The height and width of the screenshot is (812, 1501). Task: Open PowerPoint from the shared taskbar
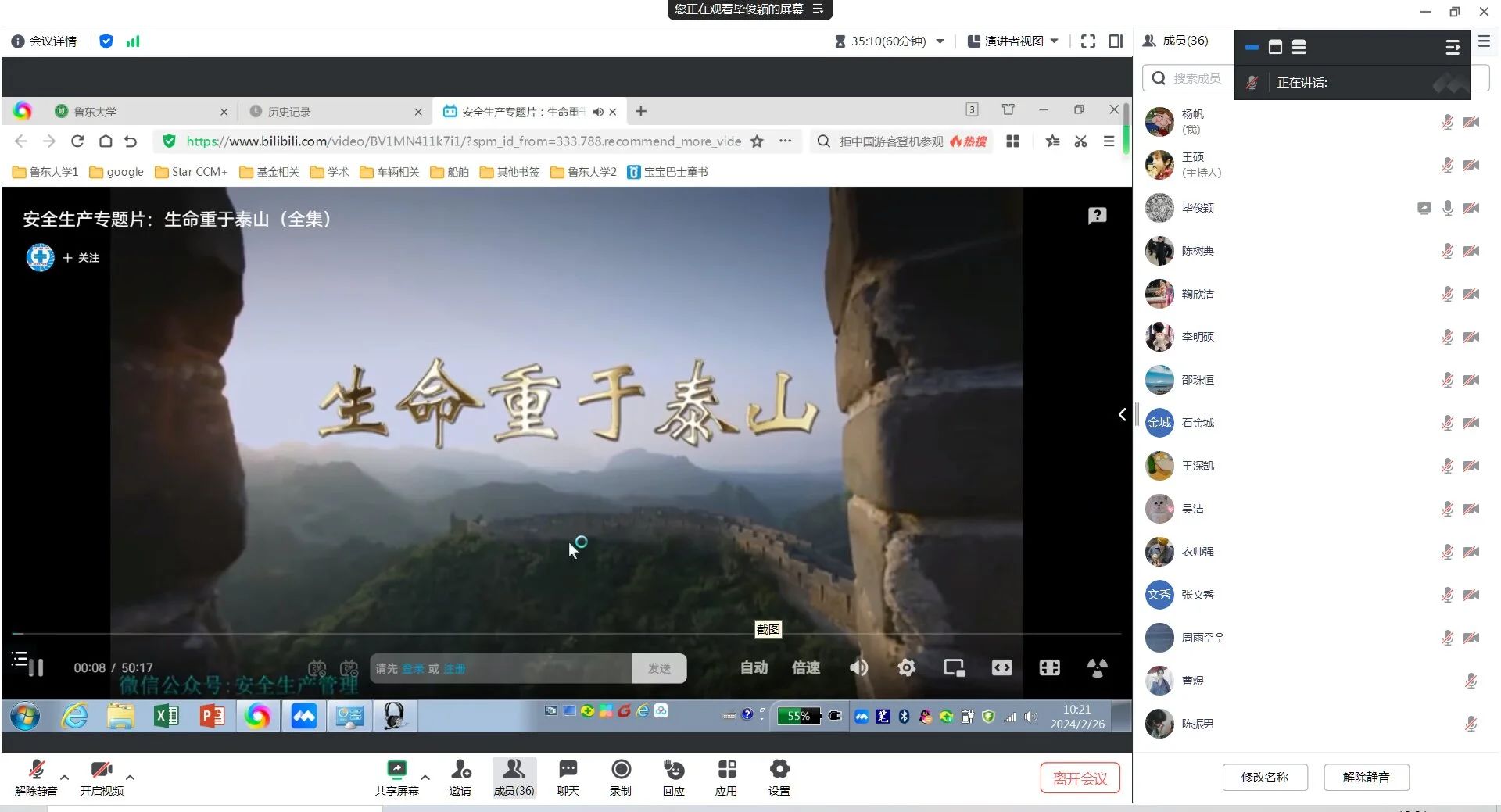coord(212,716)
